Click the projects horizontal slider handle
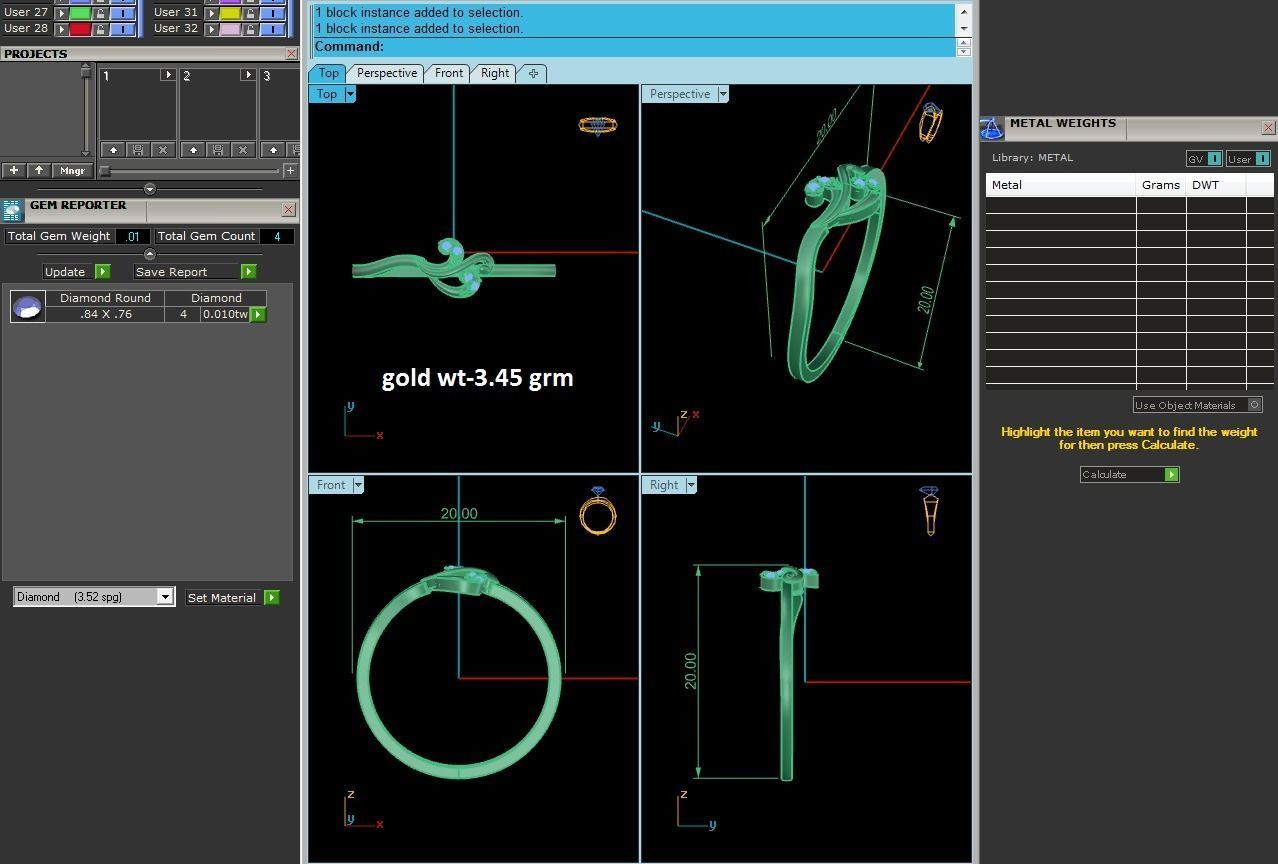The width and height of the screenshot is (1278, 864). coord(104,171)
